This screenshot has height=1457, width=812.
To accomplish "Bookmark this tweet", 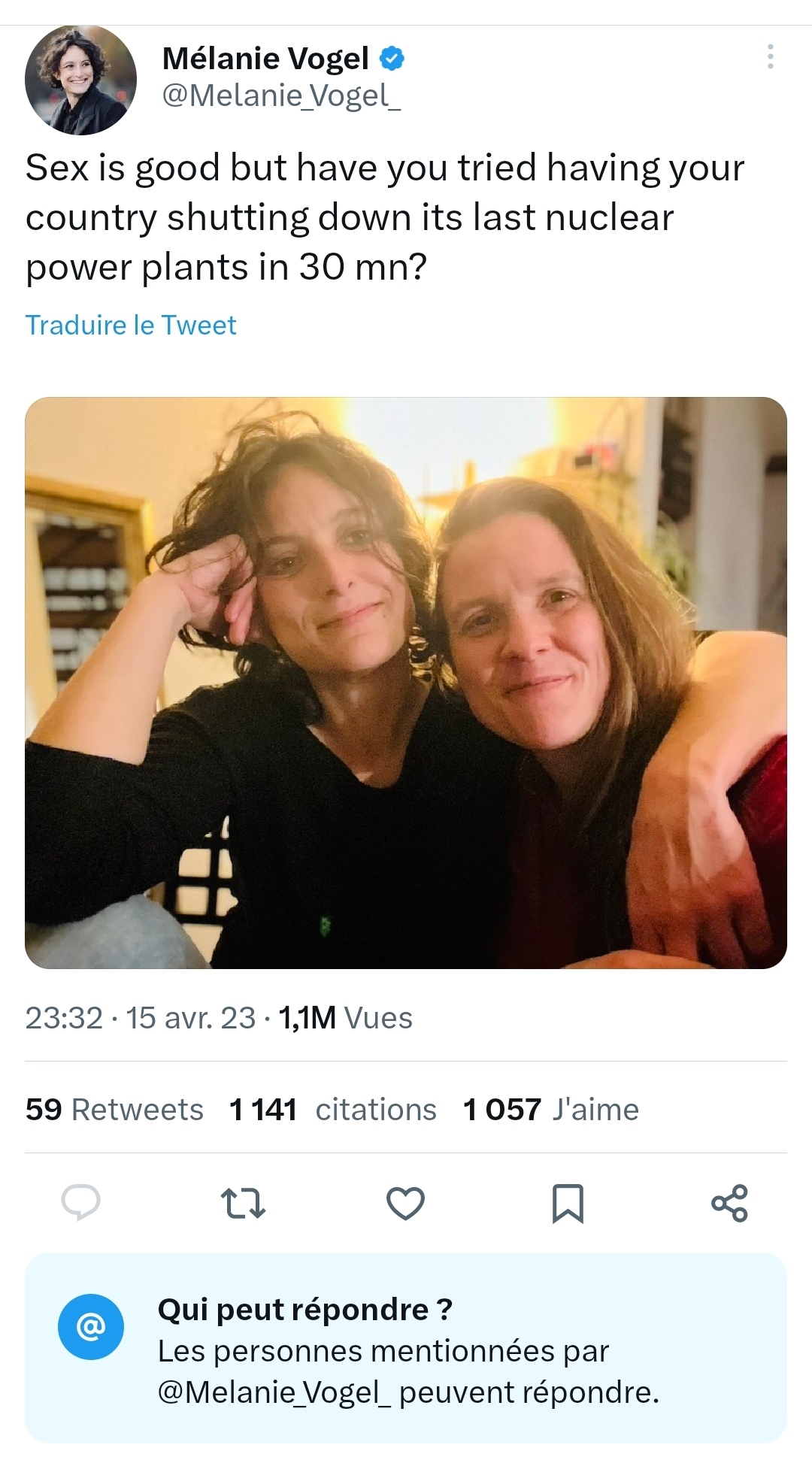I will [568, 1203].
